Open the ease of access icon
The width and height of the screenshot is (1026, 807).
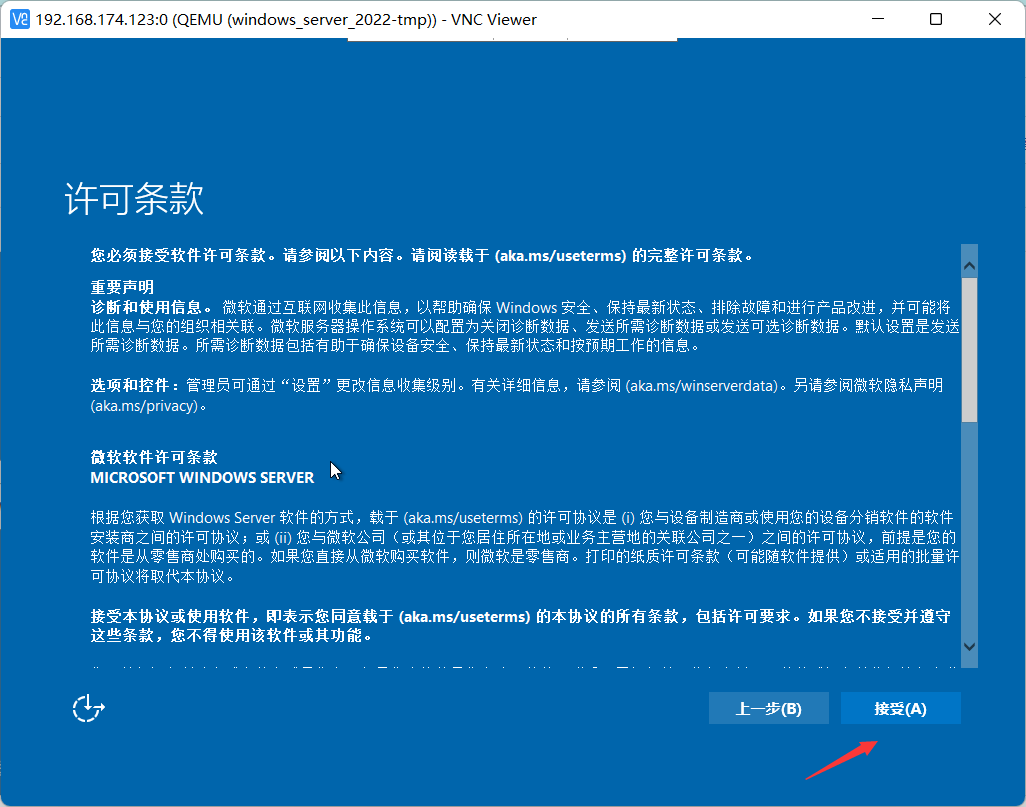coord(88,708)
